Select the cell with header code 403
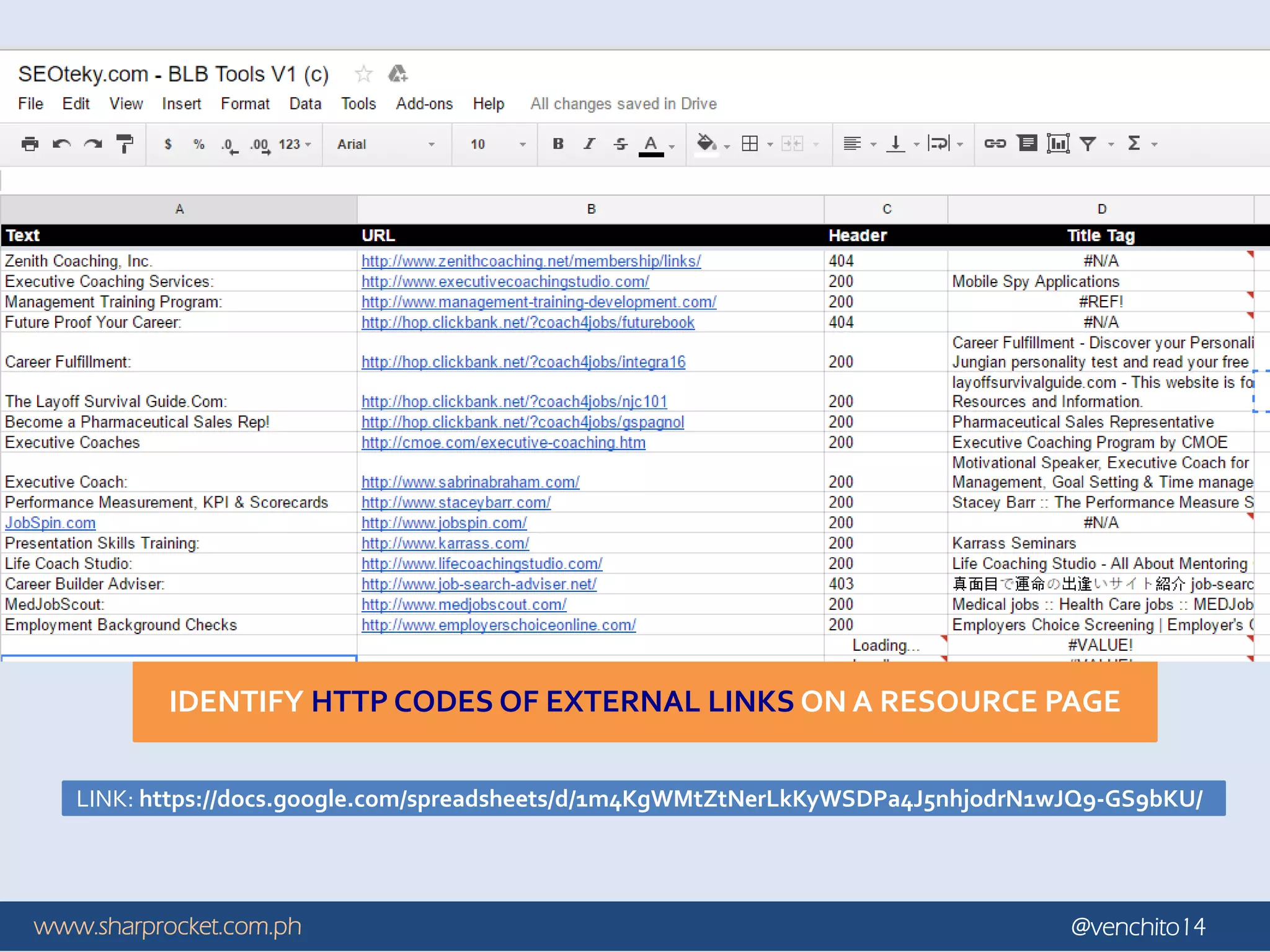1270x952 pixels. coord(886,584)
